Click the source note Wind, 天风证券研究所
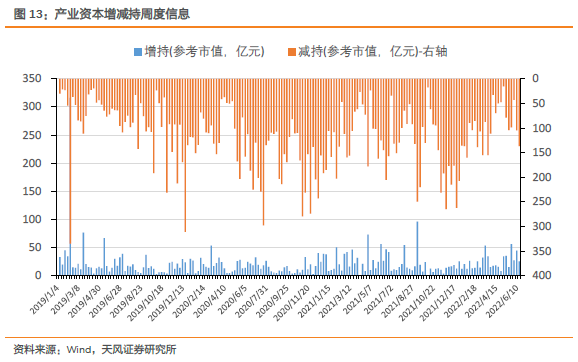This screenshot has height=362, width=578. click(95, 349)
